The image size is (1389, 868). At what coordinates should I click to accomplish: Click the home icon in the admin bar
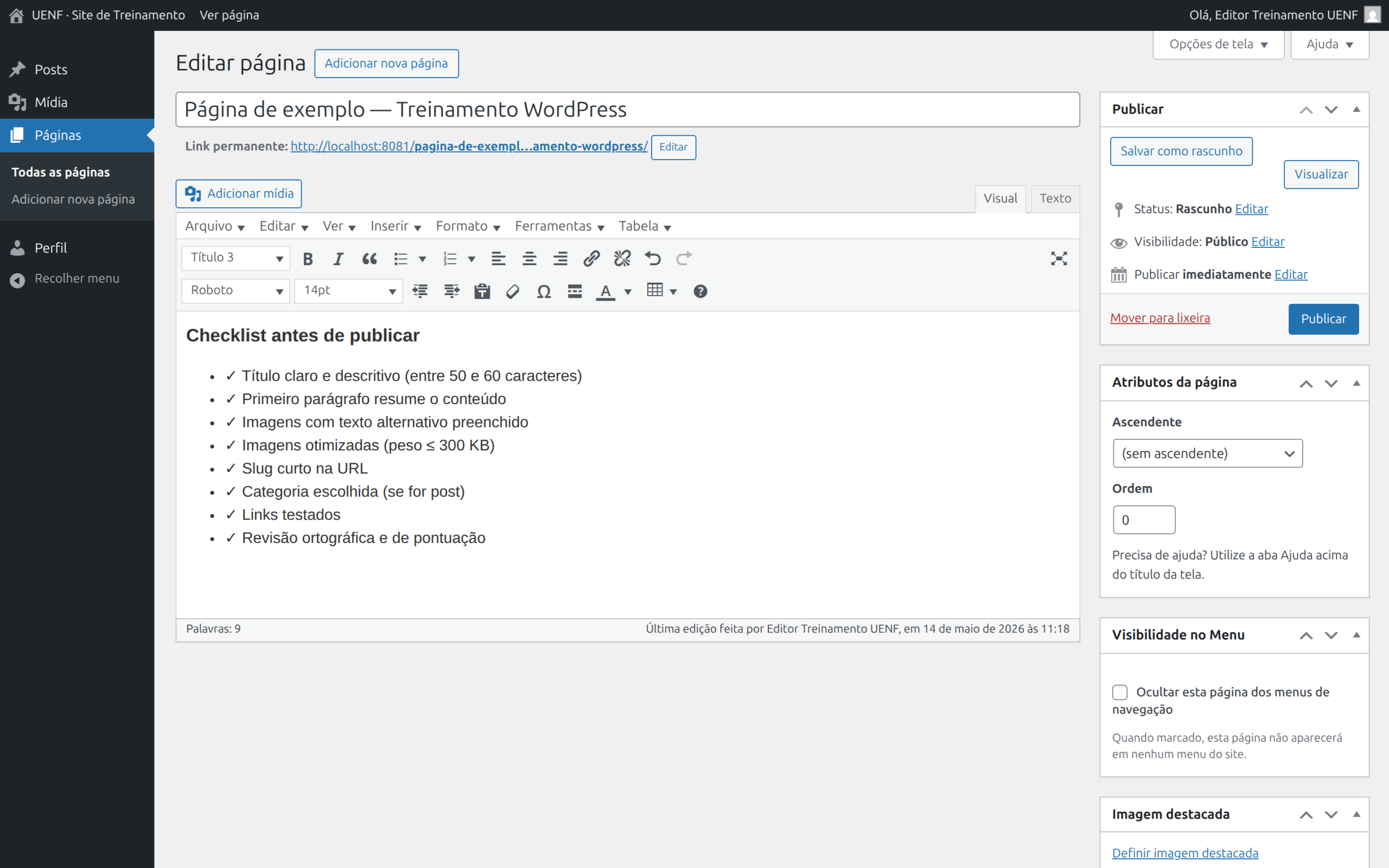tap(16, 16)
